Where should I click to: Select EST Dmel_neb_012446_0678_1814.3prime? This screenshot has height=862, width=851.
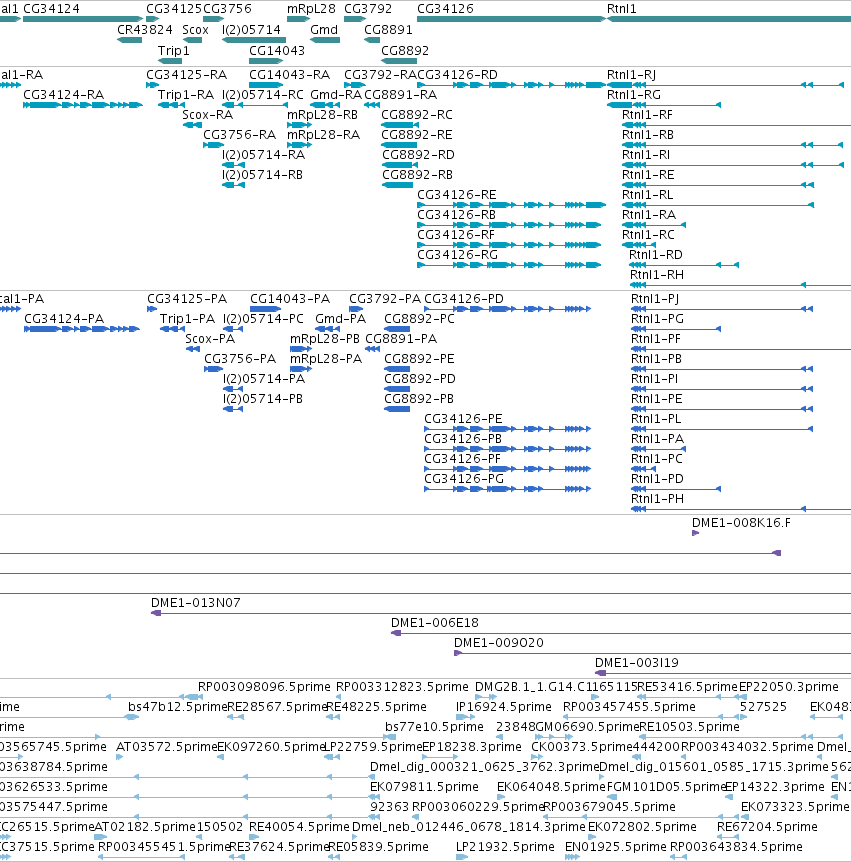pyautogui.click(x=468, y=827)
